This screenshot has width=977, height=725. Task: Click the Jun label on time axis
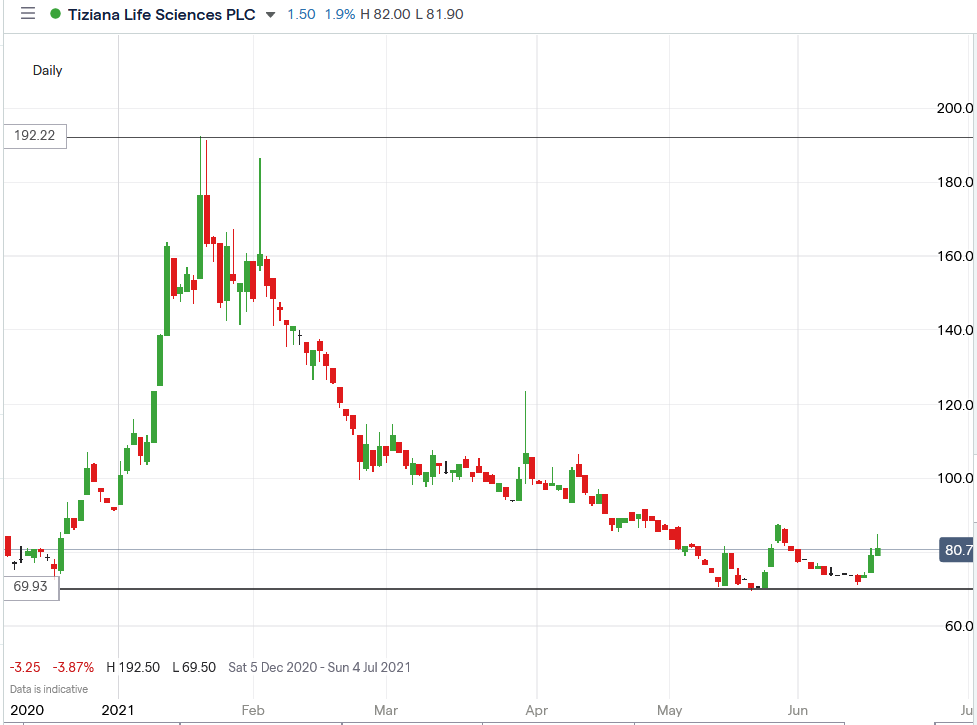pos(798,711)
